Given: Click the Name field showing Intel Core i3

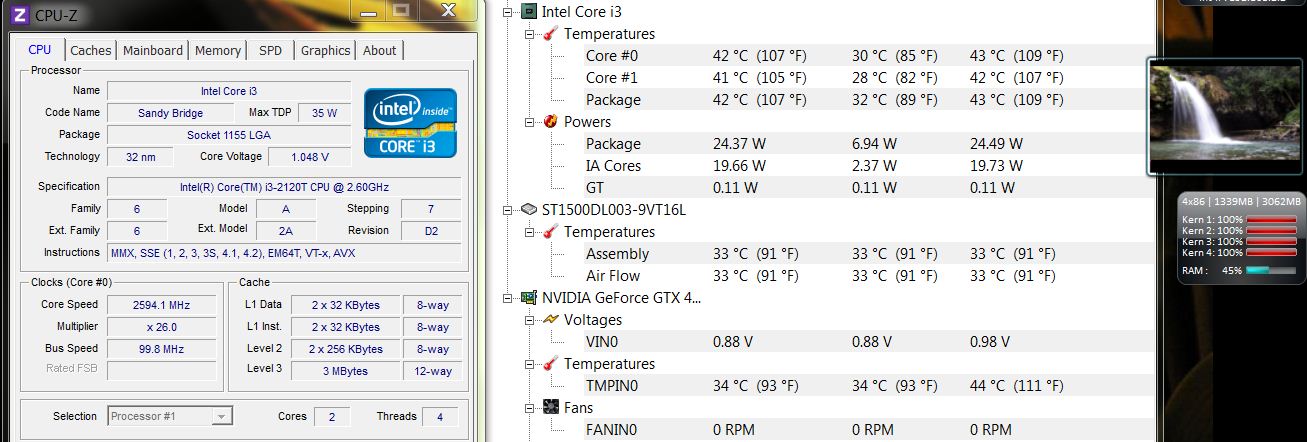Looking at the screenshot, I should pos(229,91).
